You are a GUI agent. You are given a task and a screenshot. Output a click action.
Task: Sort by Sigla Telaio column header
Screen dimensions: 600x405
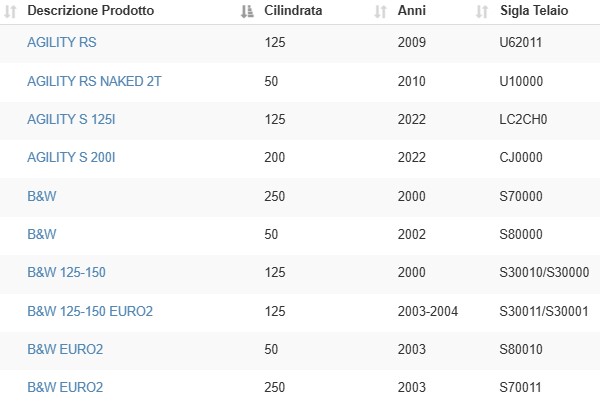point(534,10)
